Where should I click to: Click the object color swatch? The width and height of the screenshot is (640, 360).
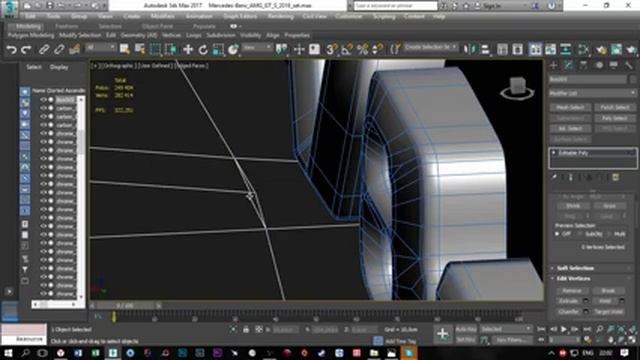tap(633, 79)
